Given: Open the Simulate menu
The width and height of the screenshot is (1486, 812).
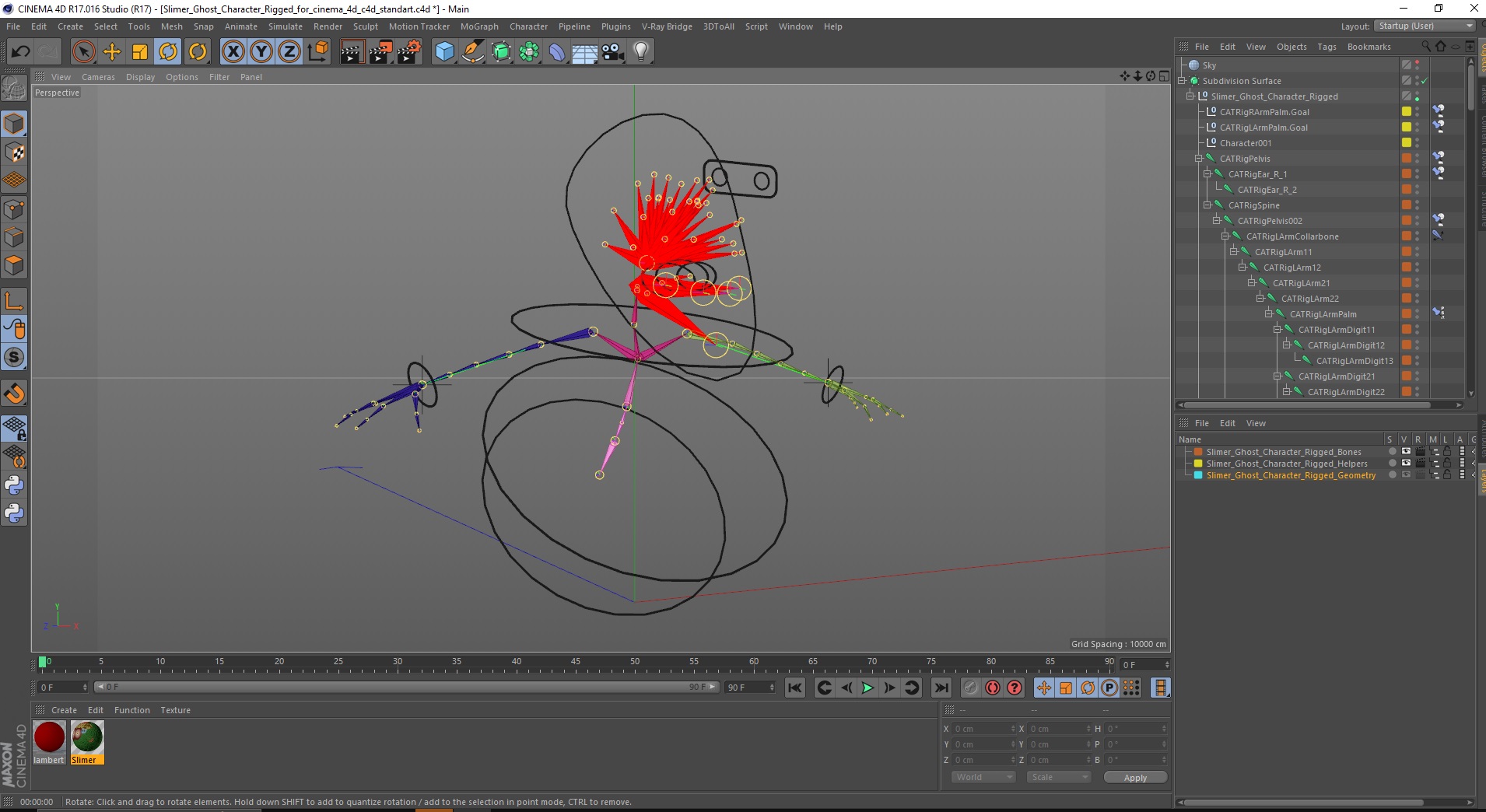Looking at the screenshot, I should point(286,26).
